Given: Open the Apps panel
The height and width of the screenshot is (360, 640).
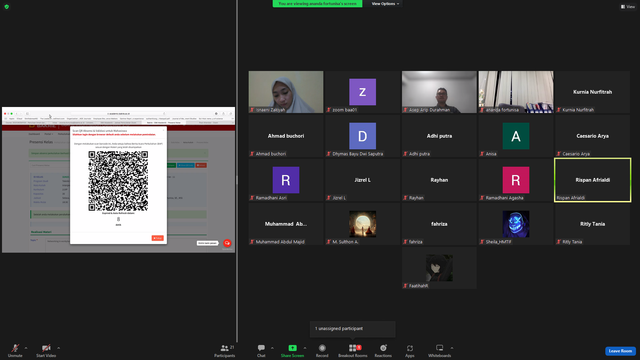Looking at the screenshot, I should (x=410, y=350).
